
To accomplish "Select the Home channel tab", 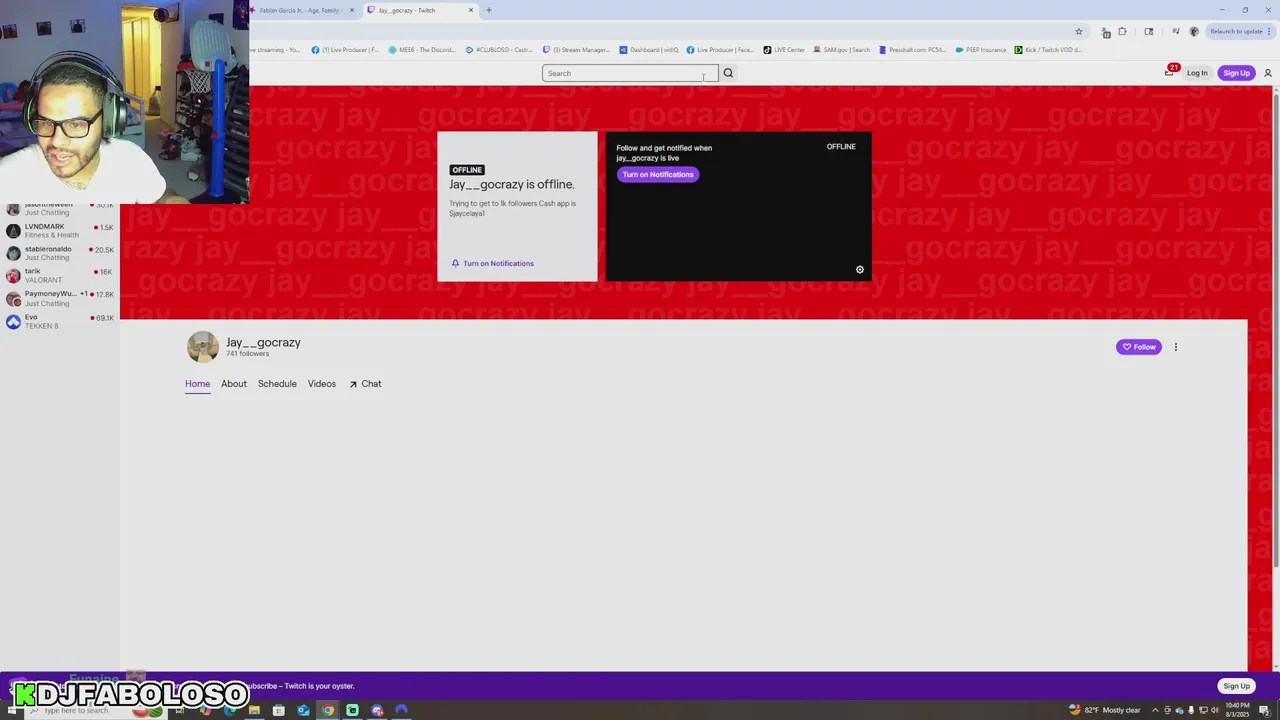I will [x=197, y=384].
